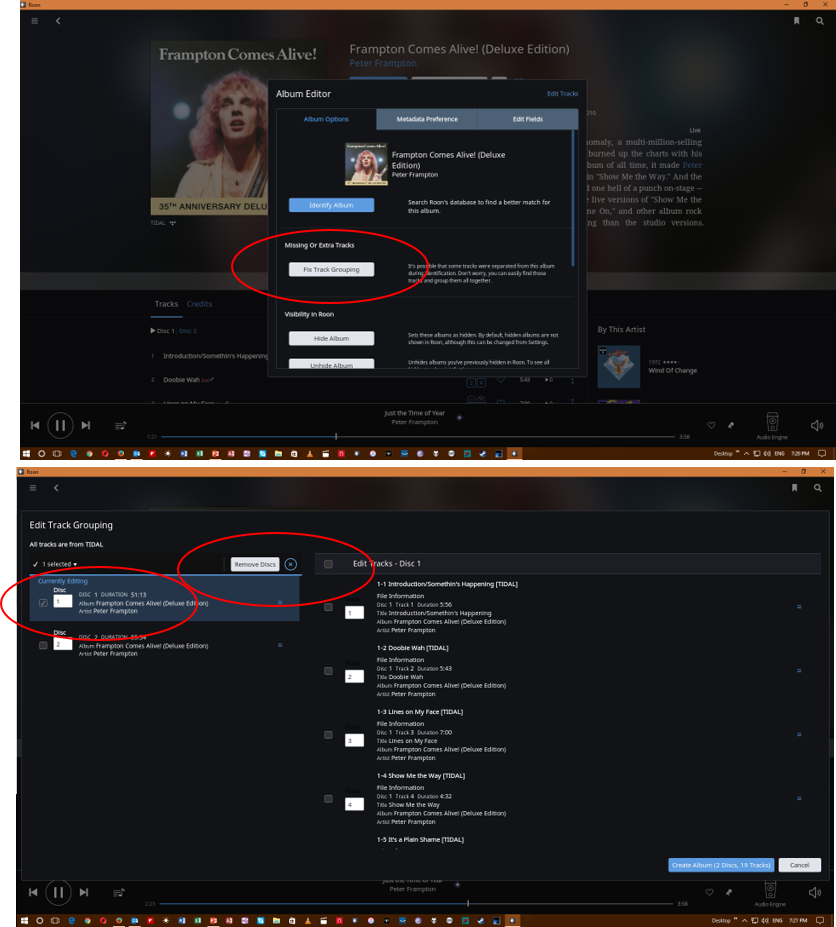
Task: Tick the select-all checkbox beside Edit Tracks - Disc 1
Action: pos(328,564)
